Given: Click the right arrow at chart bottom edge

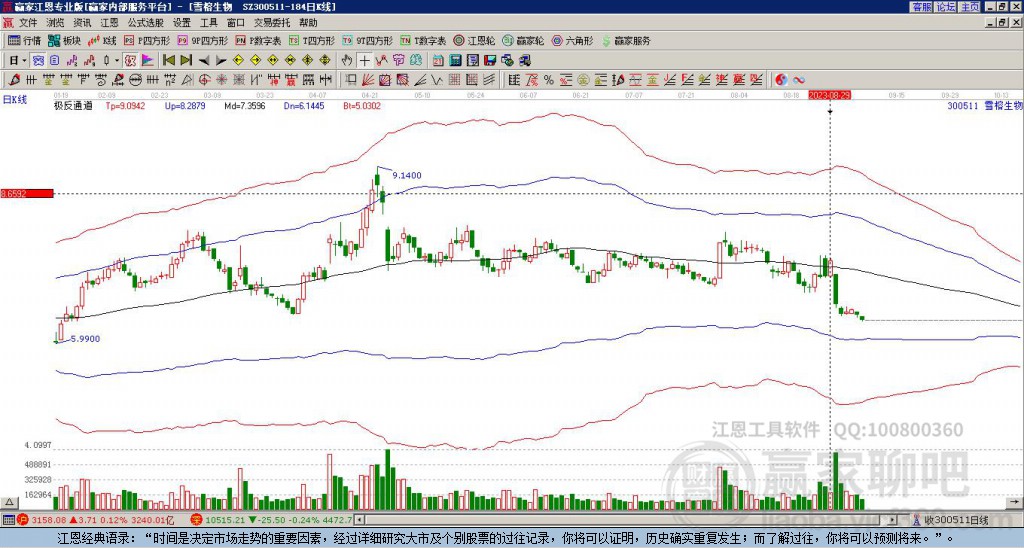Looking at the screenshot, I should coord(1016,502).
